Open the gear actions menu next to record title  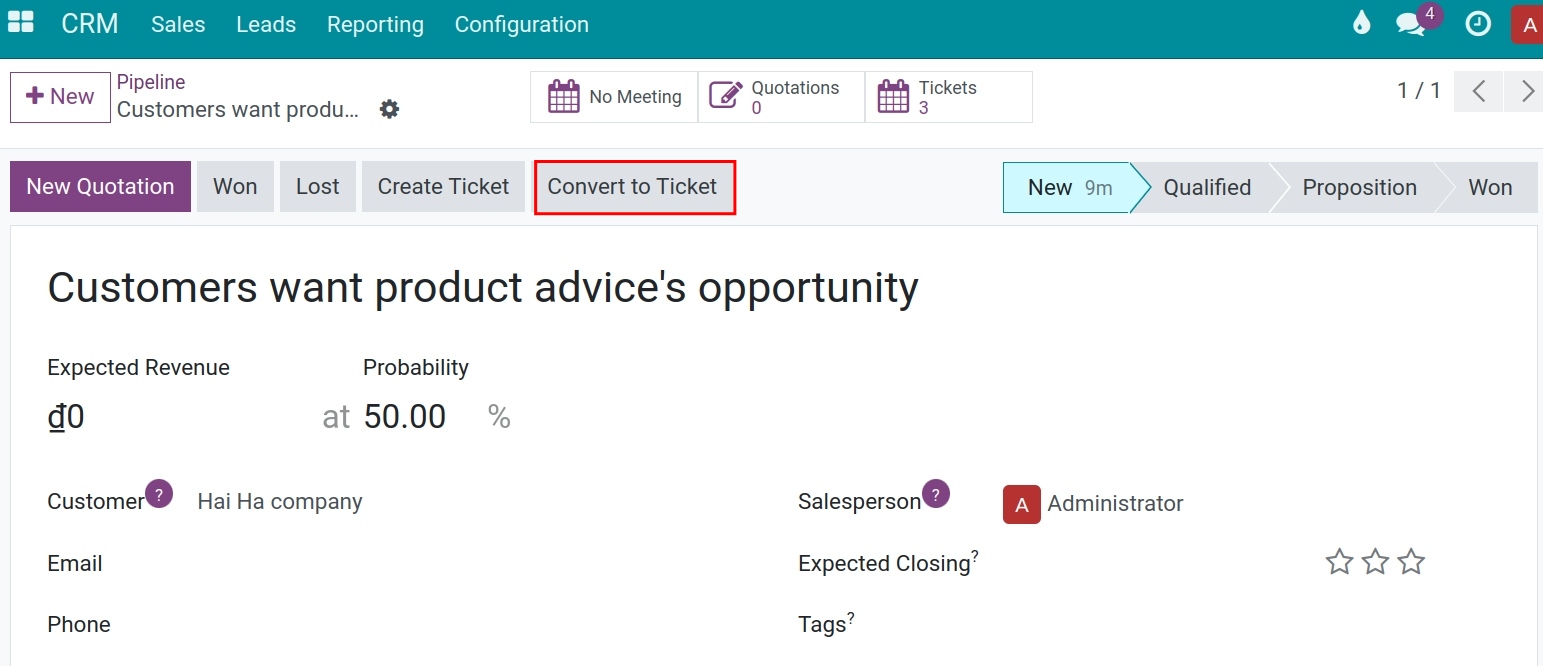(x=389, y=109)
